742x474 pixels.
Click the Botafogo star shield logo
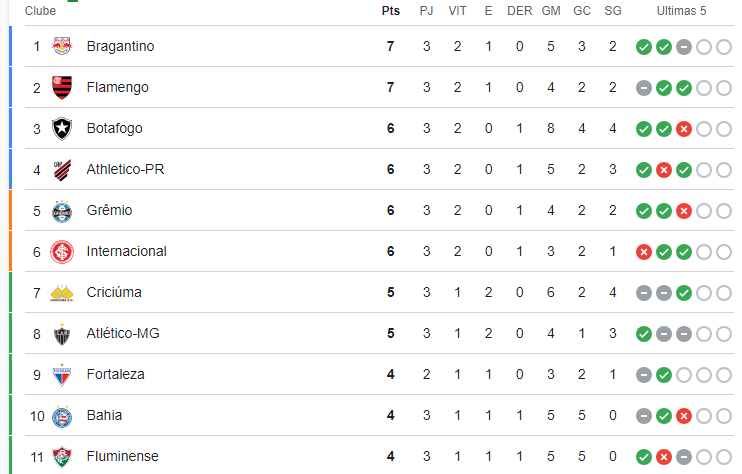[x=62, y=129]
